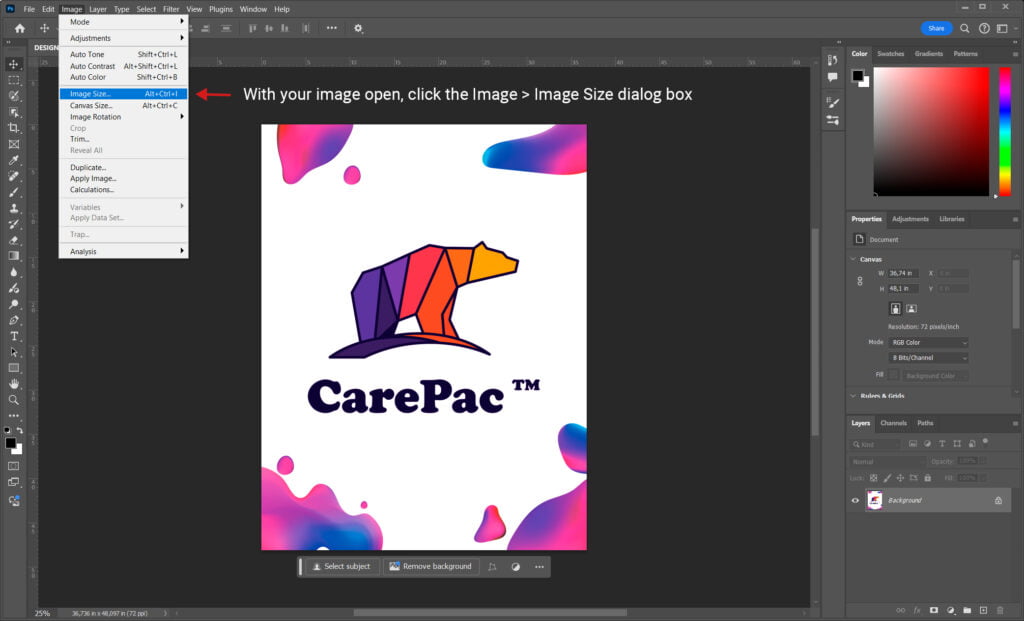Select the Move tool

point(14,64)
